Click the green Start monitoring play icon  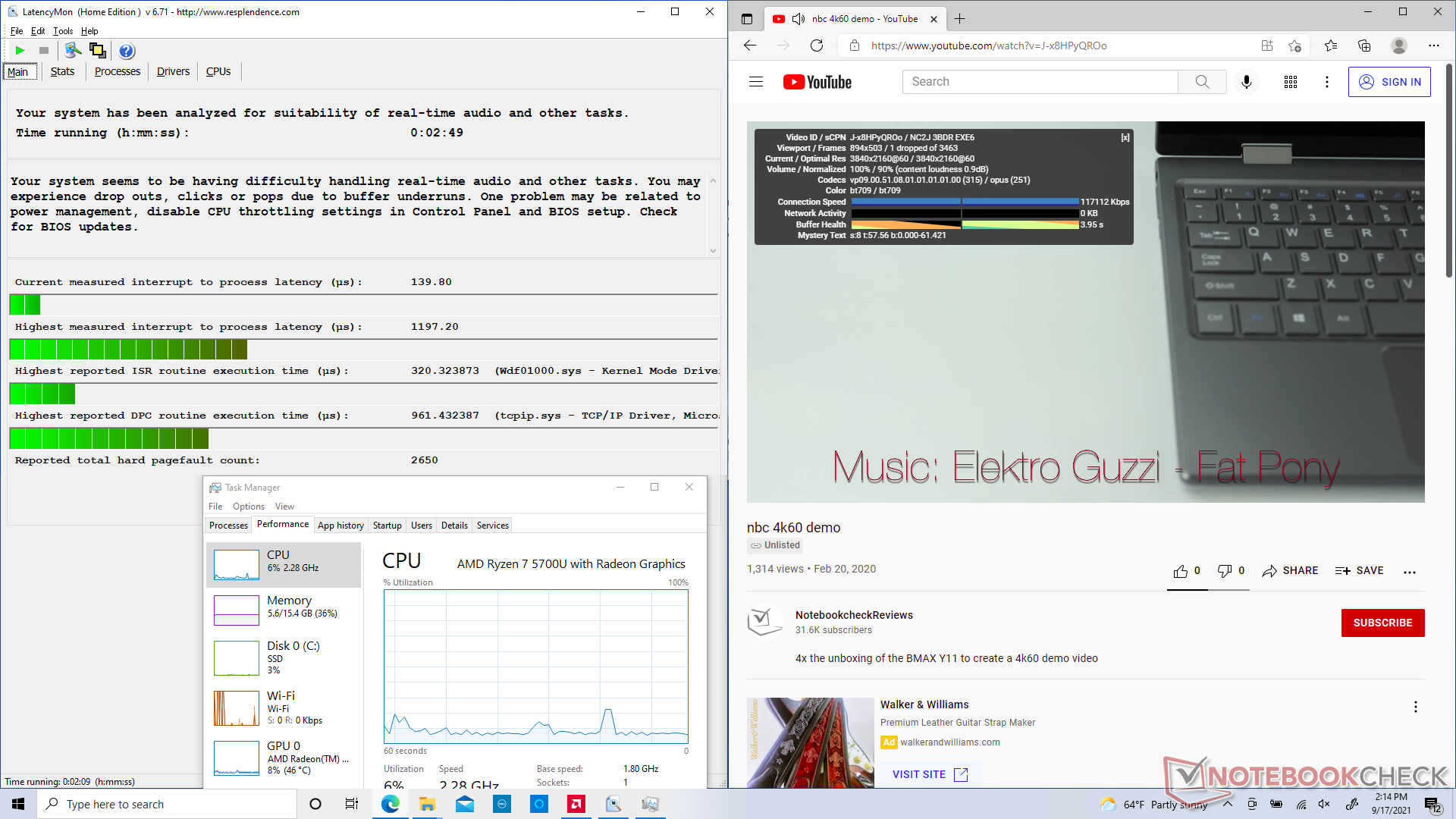20,51
